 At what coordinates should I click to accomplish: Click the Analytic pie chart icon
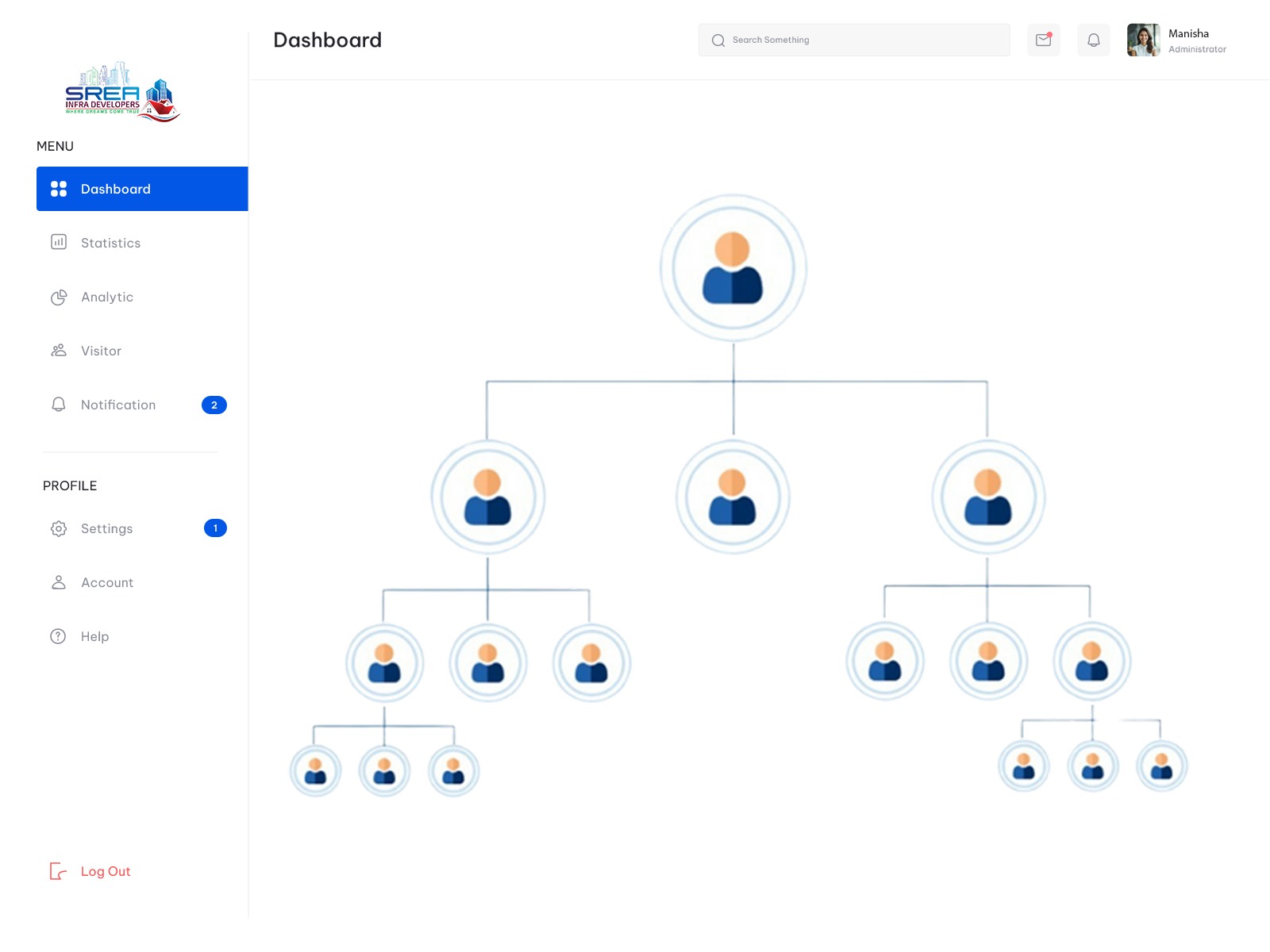[x=59, y=297]
